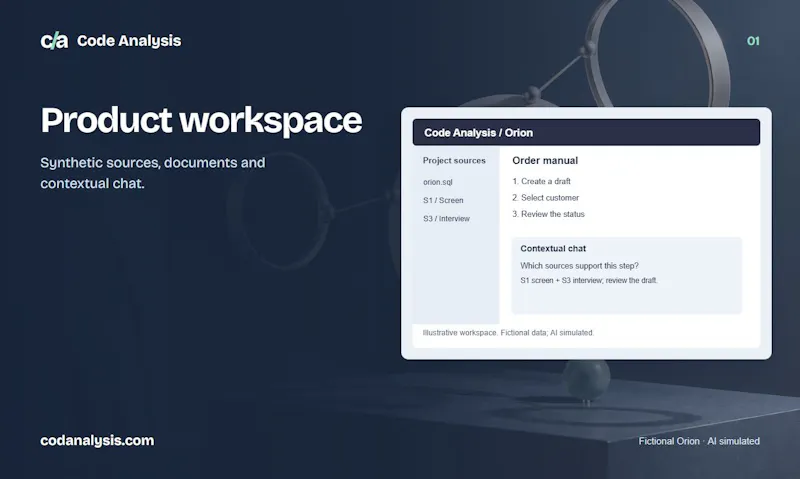Click the question Which sources support this step?

[x=579, y=266]
